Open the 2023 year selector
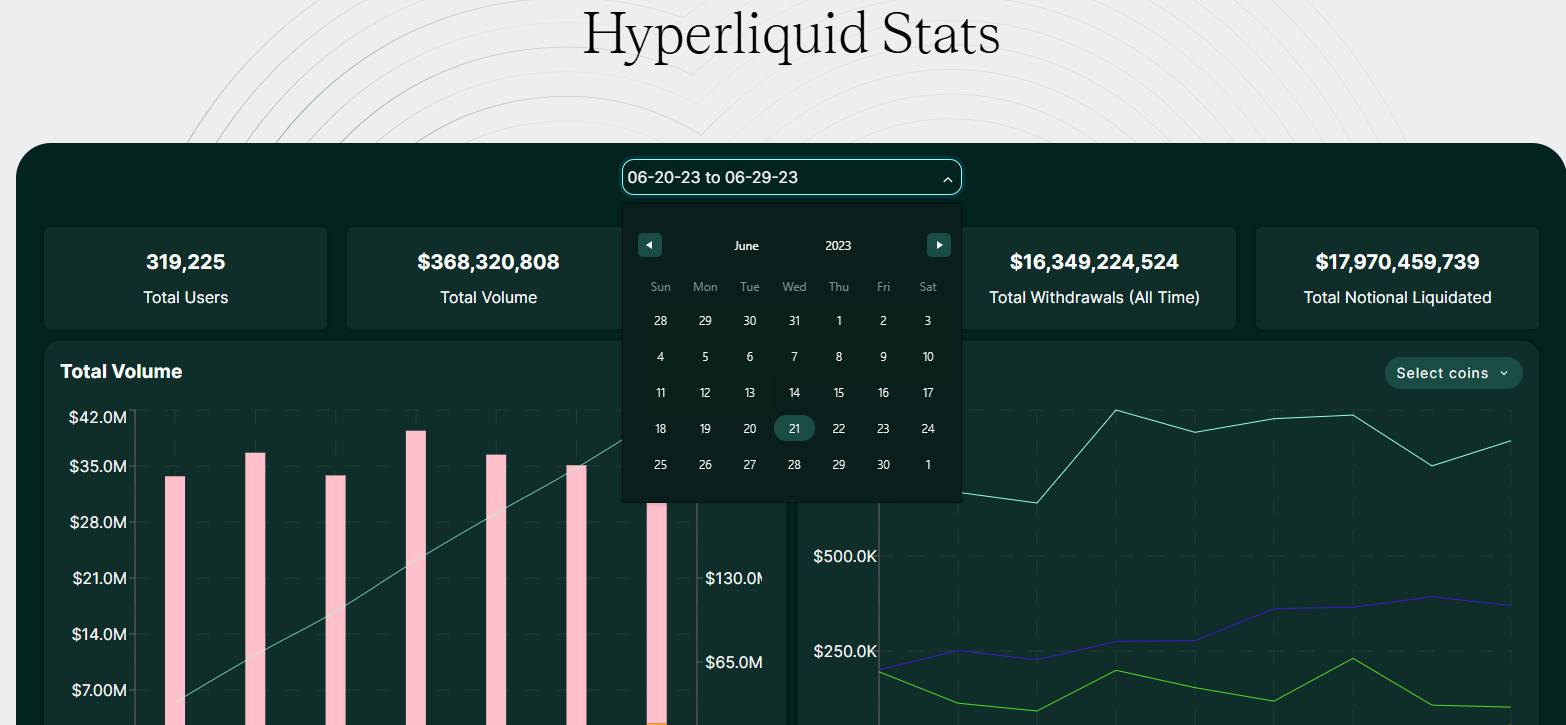 pyautogui.click(x=838, y=246)
